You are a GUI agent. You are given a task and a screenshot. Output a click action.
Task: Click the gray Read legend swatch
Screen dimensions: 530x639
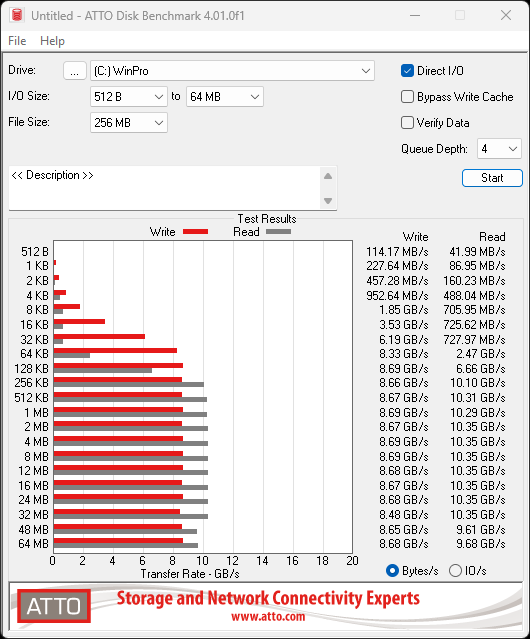click(278, 231)
